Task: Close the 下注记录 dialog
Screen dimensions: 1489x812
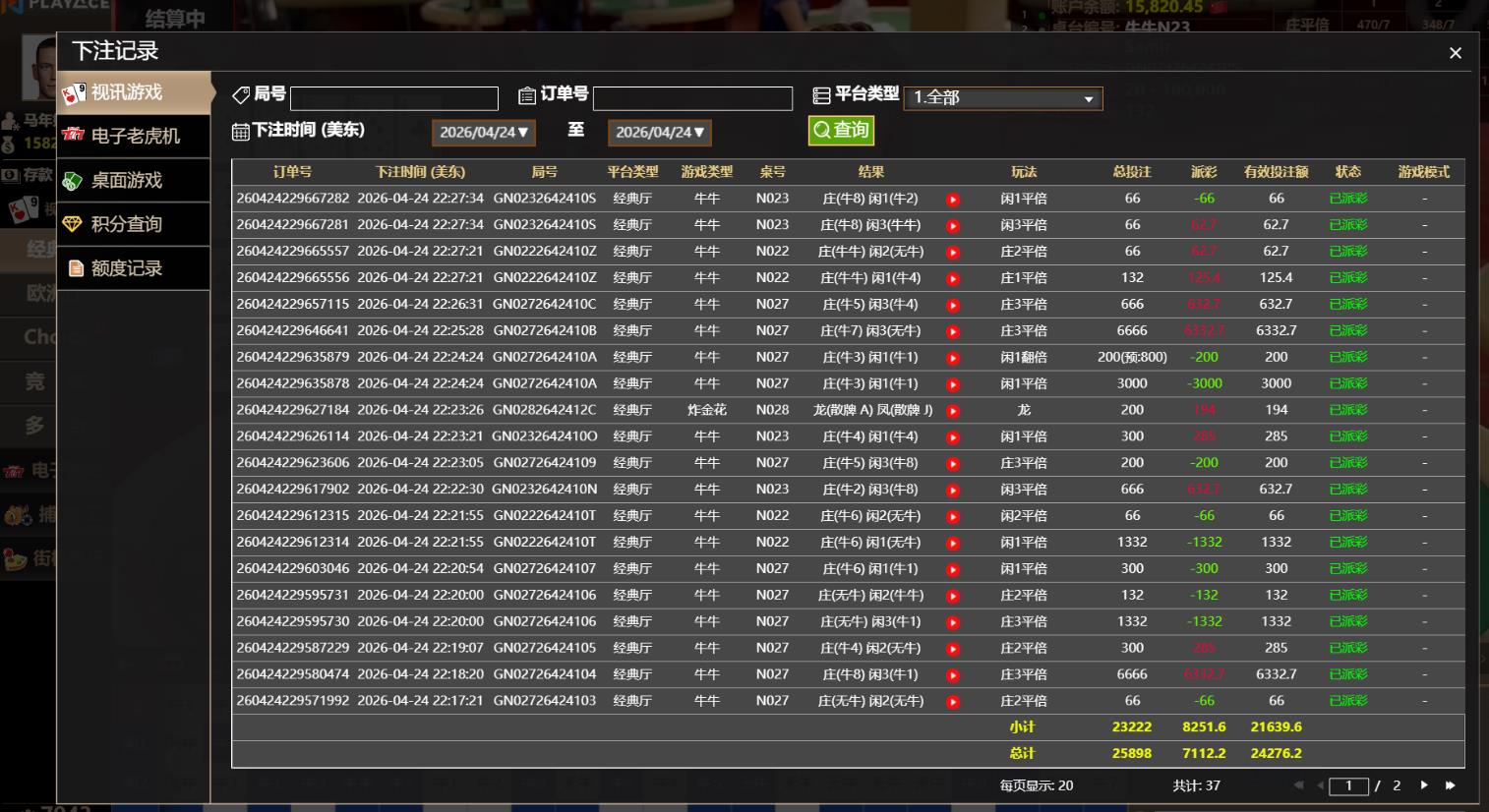Action: click(1456, 53)
